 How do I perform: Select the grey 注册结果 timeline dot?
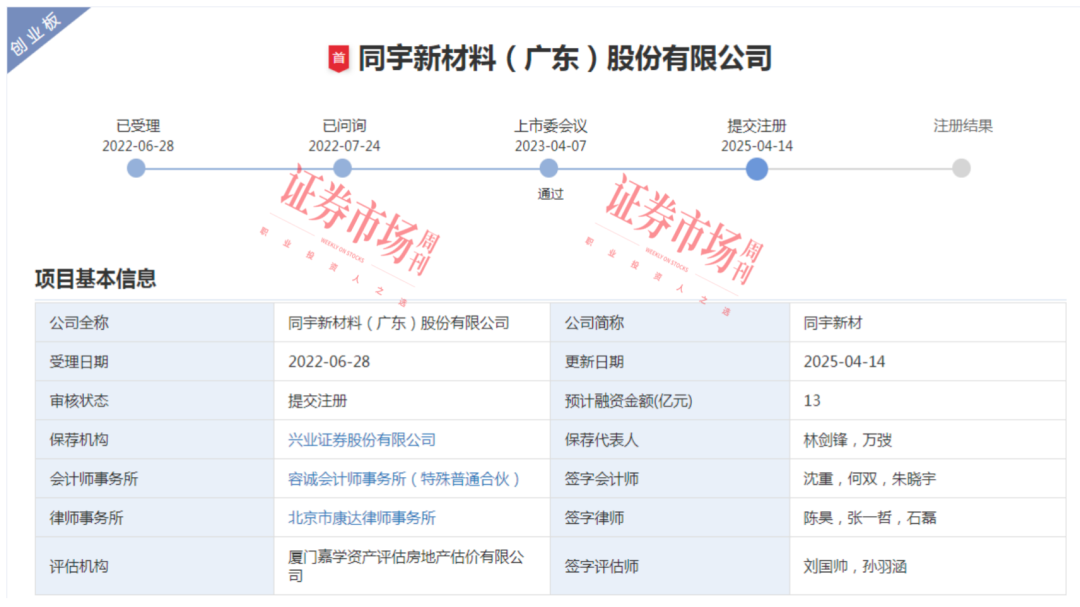pyautogui.click(x=962, y=168)
